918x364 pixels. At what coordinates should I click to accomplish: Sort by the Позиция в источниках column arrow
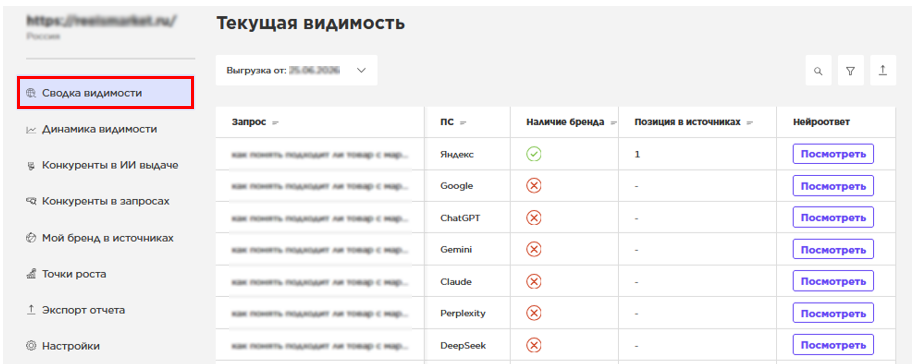pyautogui.click(x=749, y=123)
